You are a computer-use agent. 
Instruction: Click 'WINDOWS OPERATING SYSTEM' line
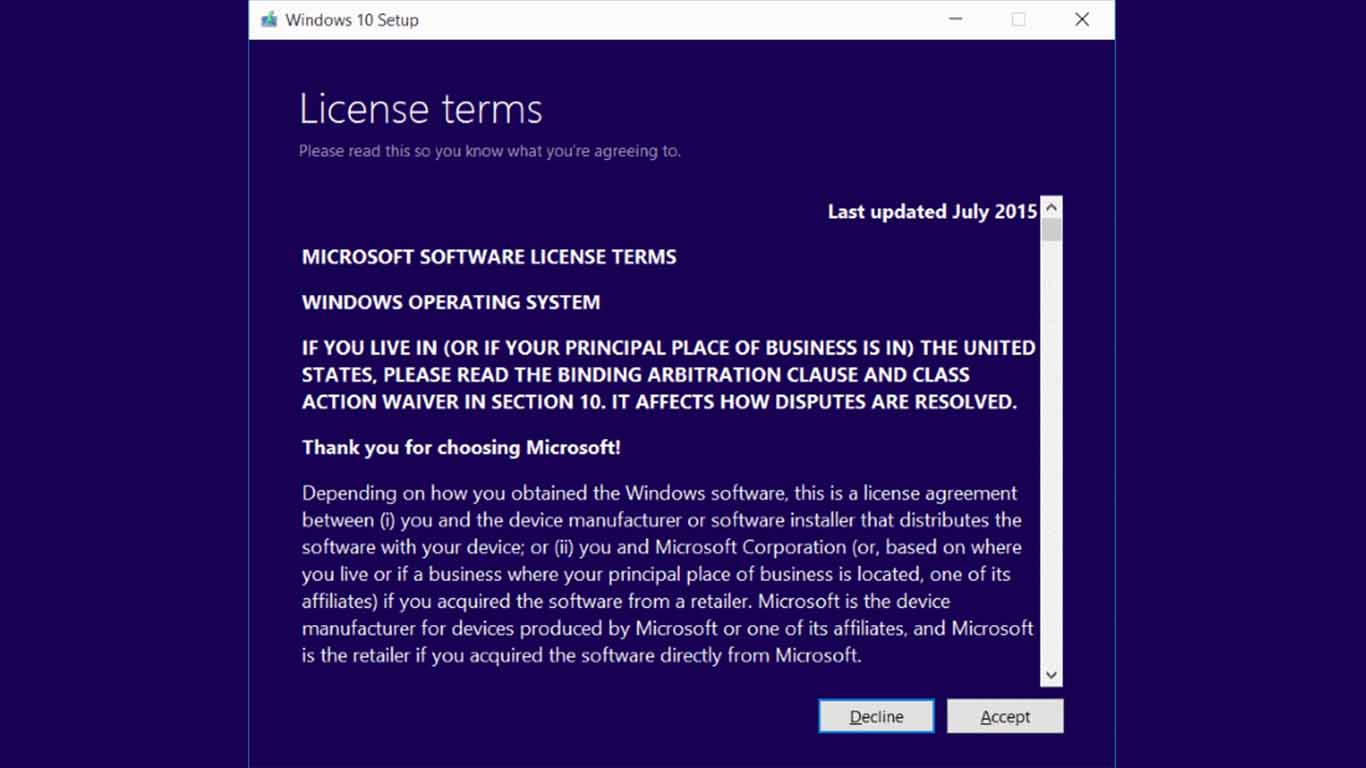tap(451, 302)
